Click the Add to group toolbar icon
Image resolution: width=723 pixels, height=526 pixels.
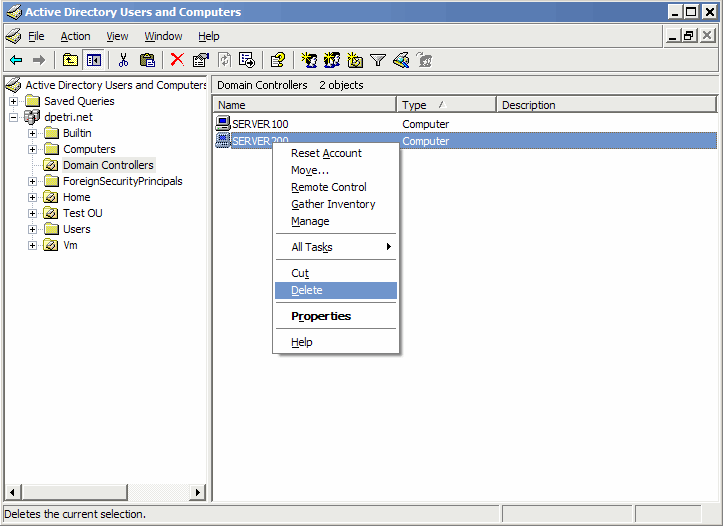coord(424,60)
